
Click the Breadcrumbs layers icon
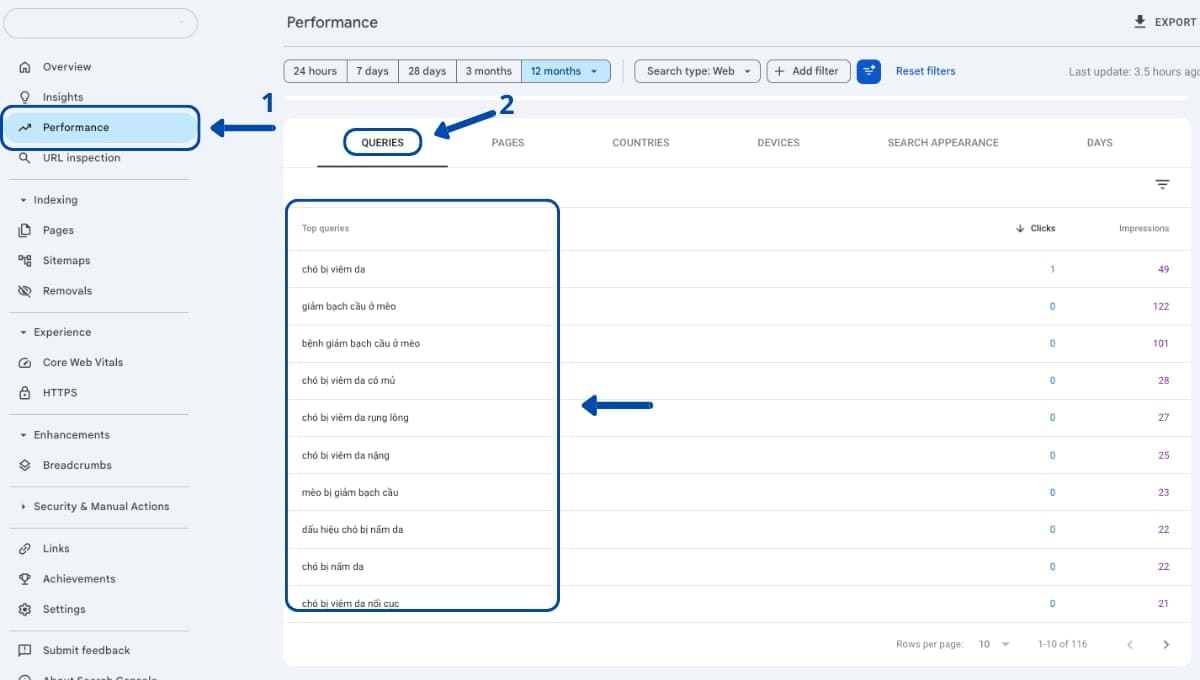(x=25, y=465)
